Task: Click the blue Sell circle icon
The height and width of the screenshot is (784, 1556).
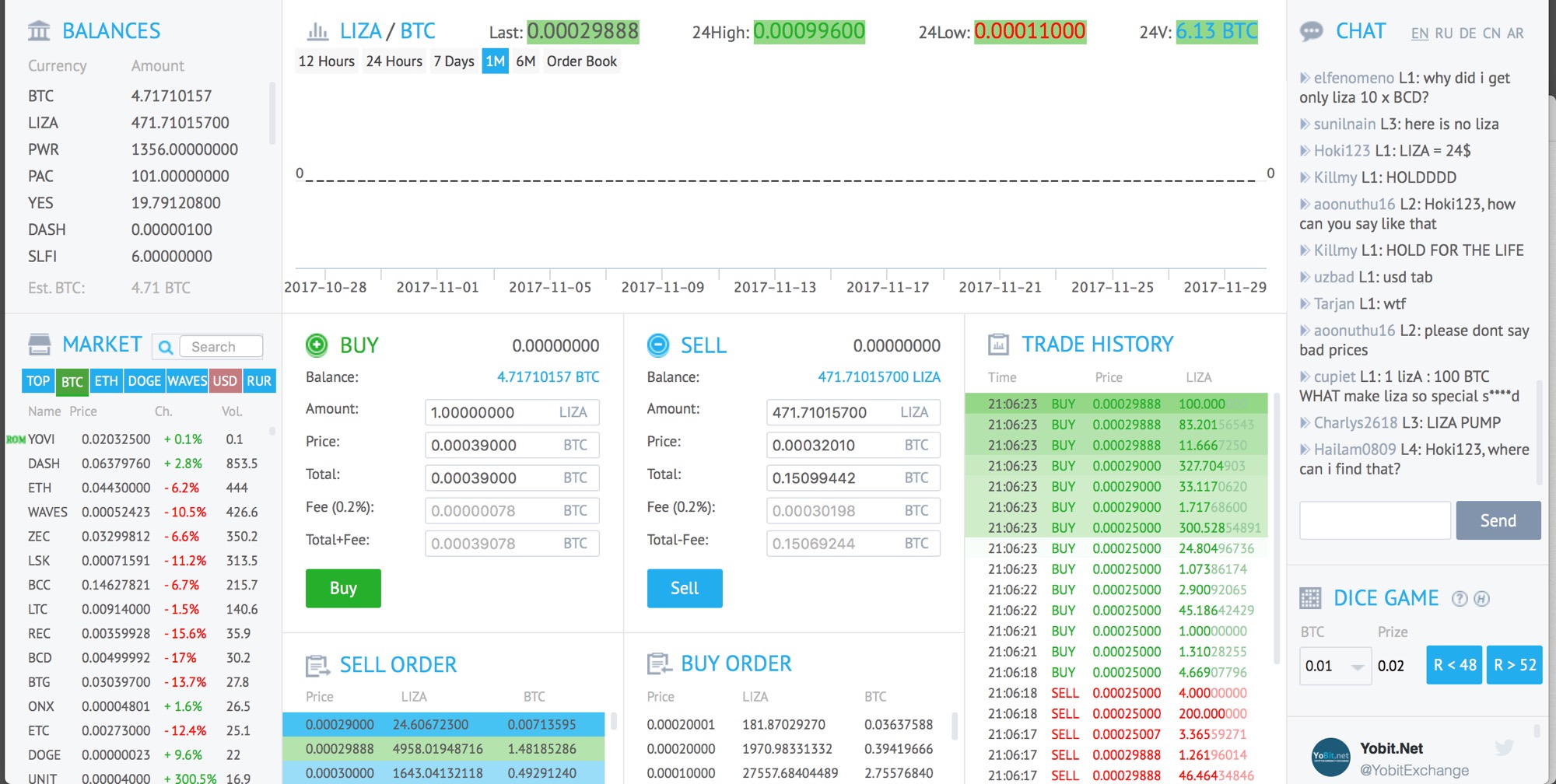Action: coord(658,345)
